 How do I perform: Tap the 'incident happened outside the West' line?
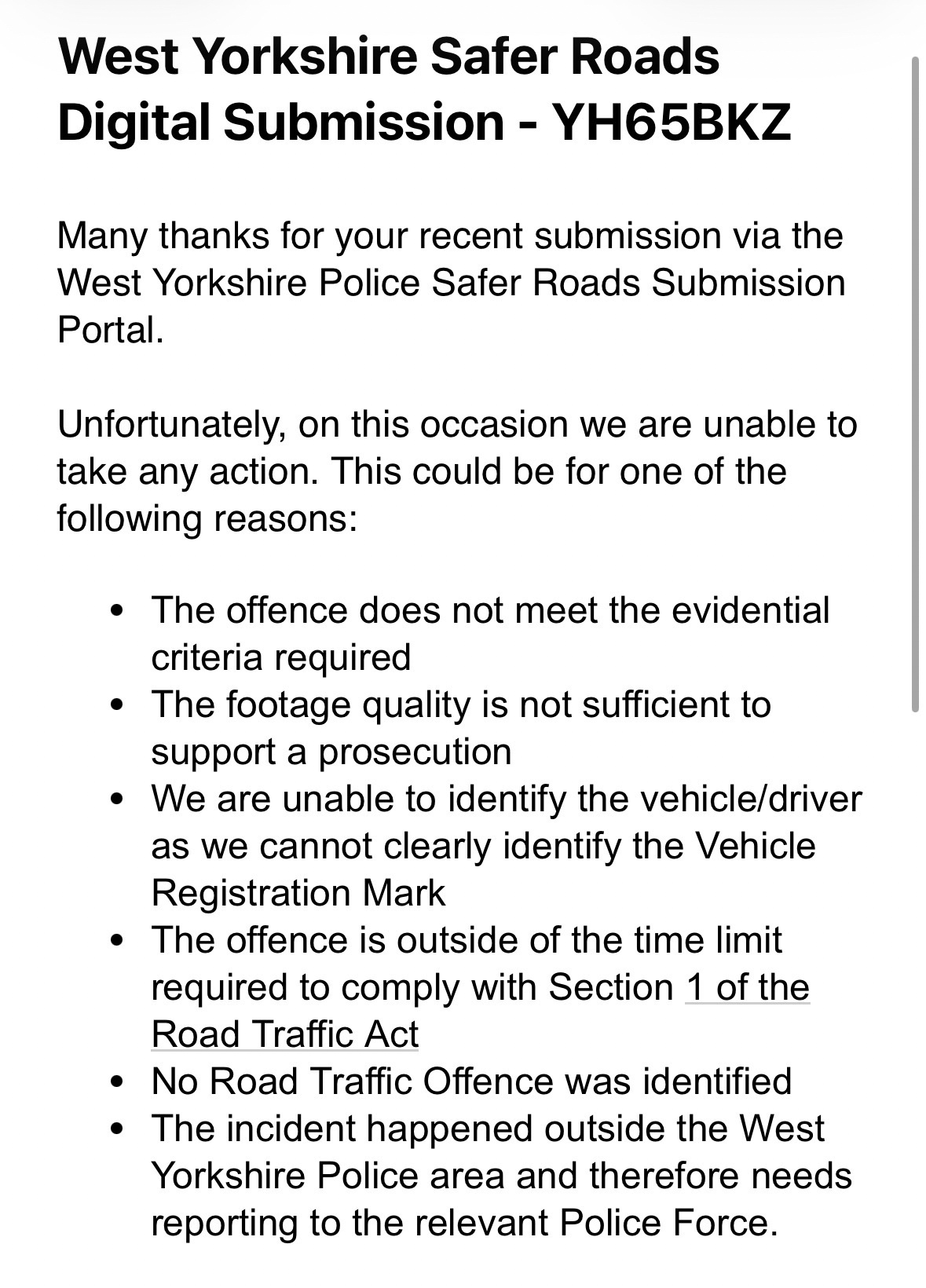(x=488, y=1129)
